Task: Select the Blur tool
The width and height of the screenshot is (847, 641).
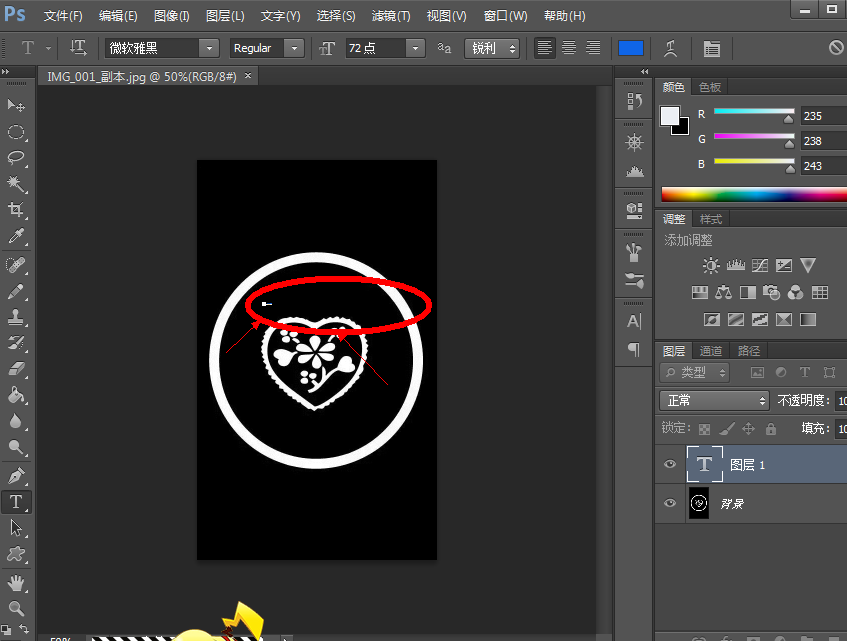Action: click(x=16, y=421)
